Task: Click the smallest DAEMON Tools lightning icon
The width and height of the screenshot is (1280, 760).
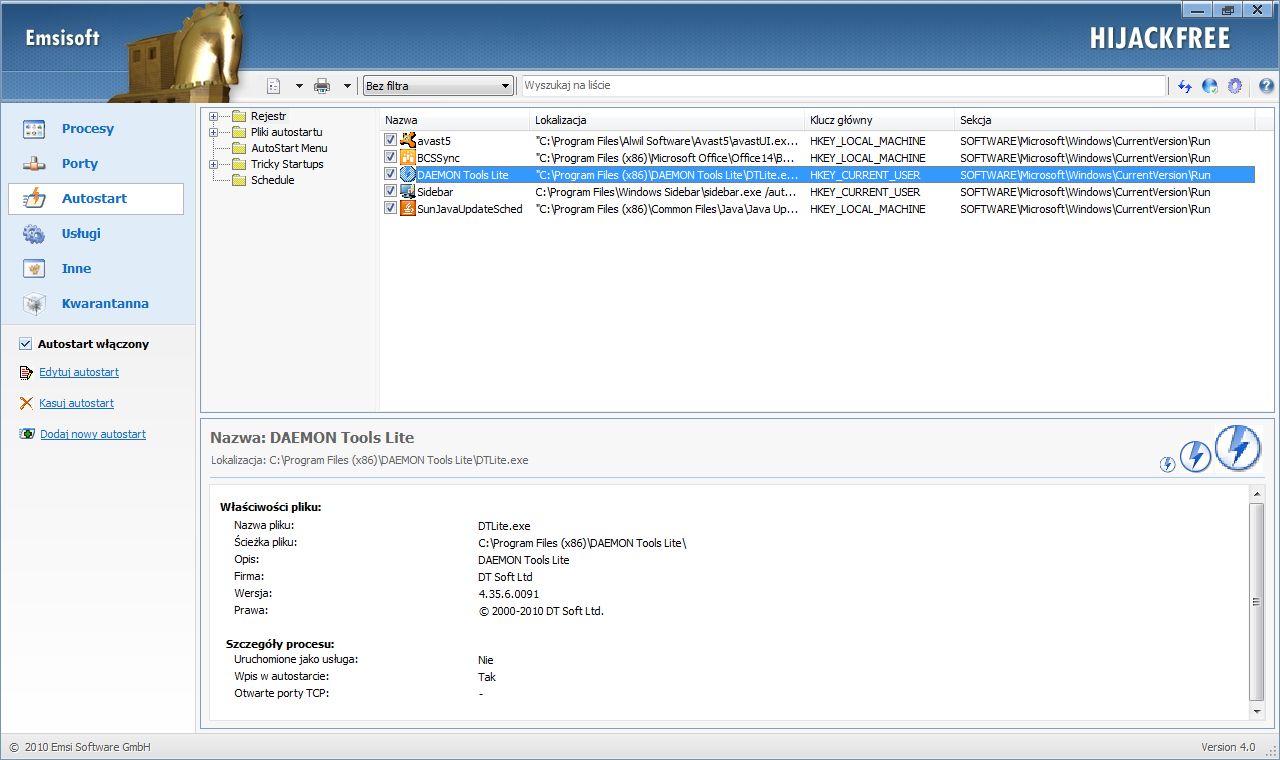Action: point(1167,464)
